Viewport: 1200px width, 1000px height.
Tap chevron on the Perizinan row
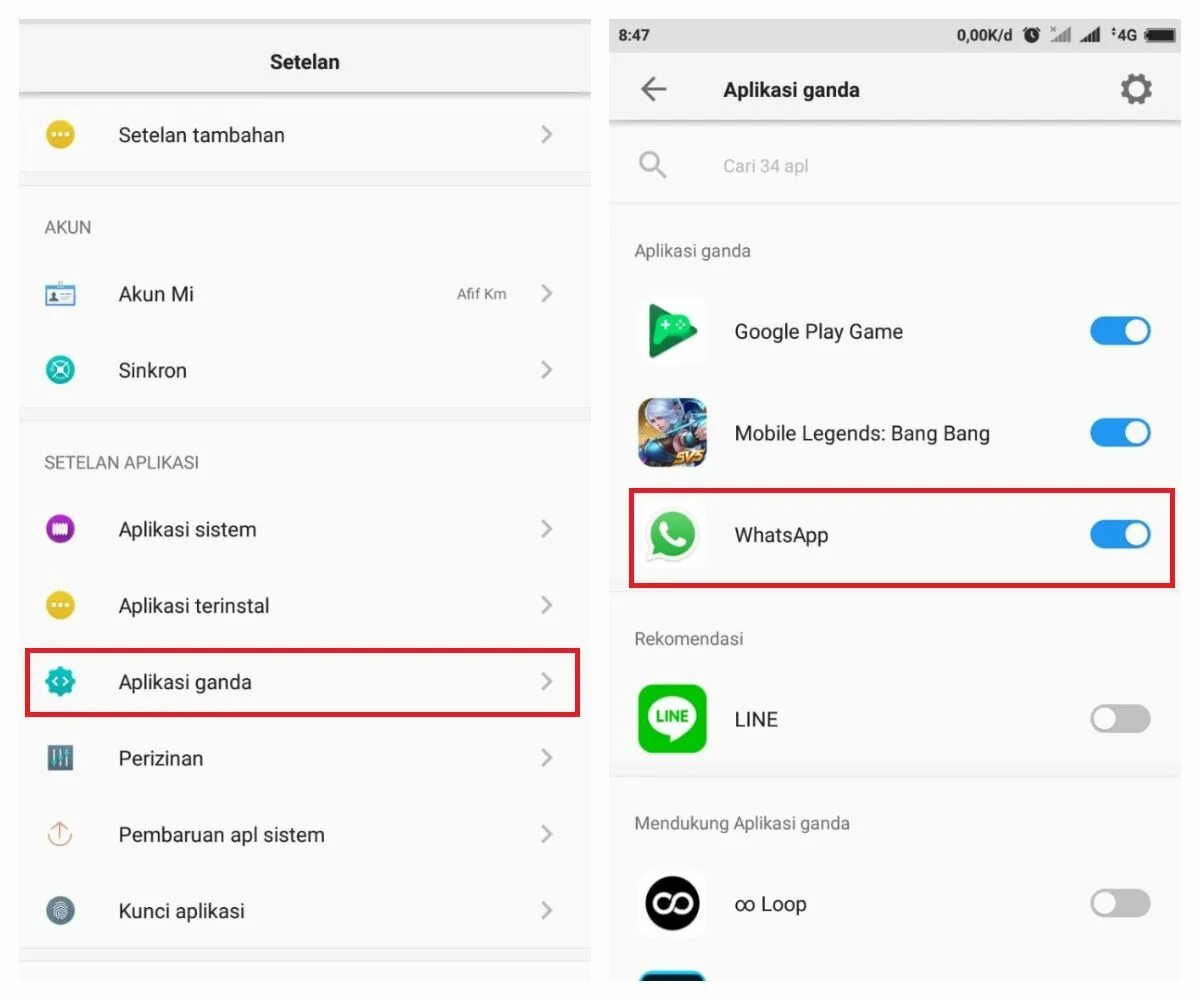coord(546,758)
